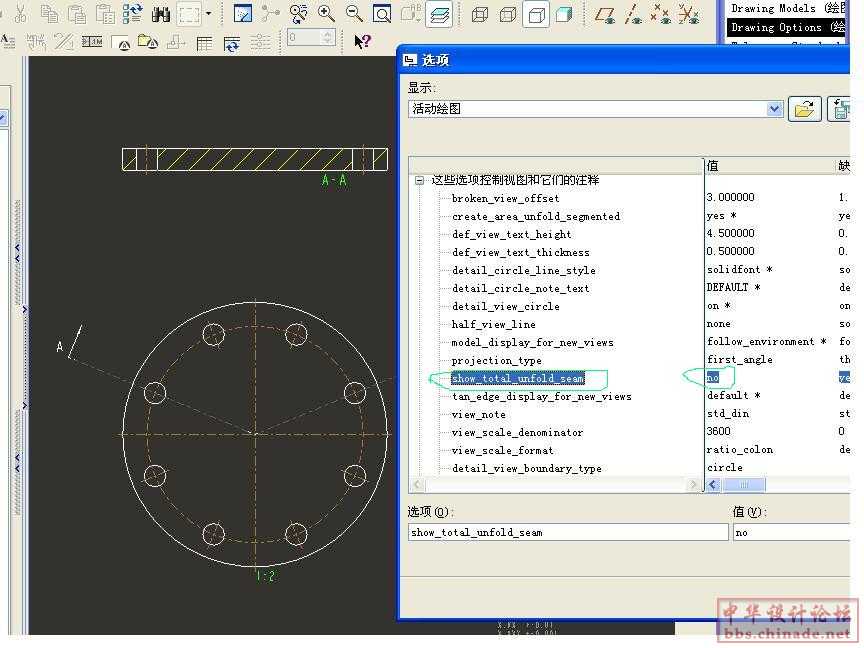Click the Cut scissors icon
The height and width of the screenshot is (648, 864).
click(20, 14)
